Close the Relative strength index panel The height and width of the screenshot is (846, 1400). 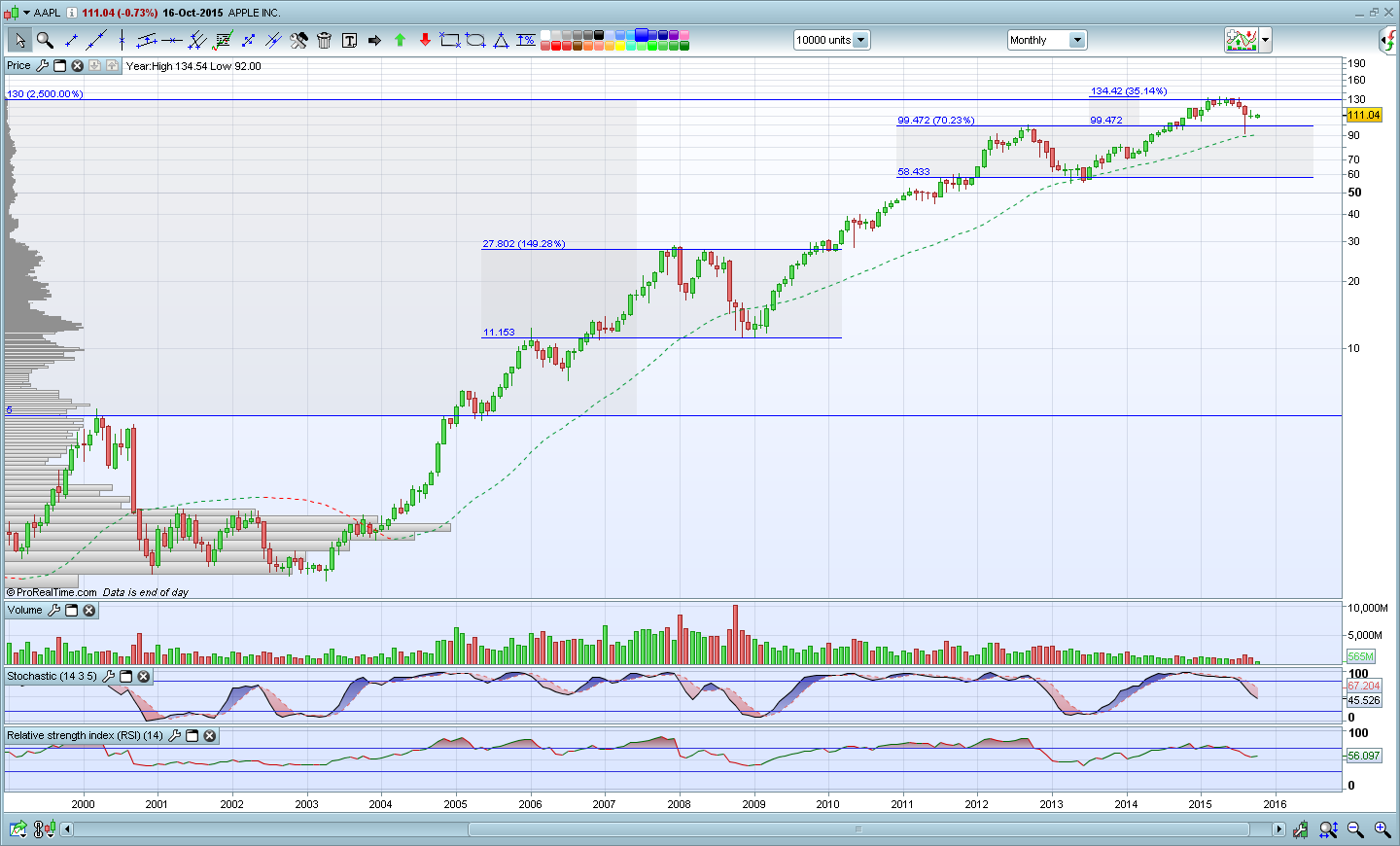pos(209,736)
